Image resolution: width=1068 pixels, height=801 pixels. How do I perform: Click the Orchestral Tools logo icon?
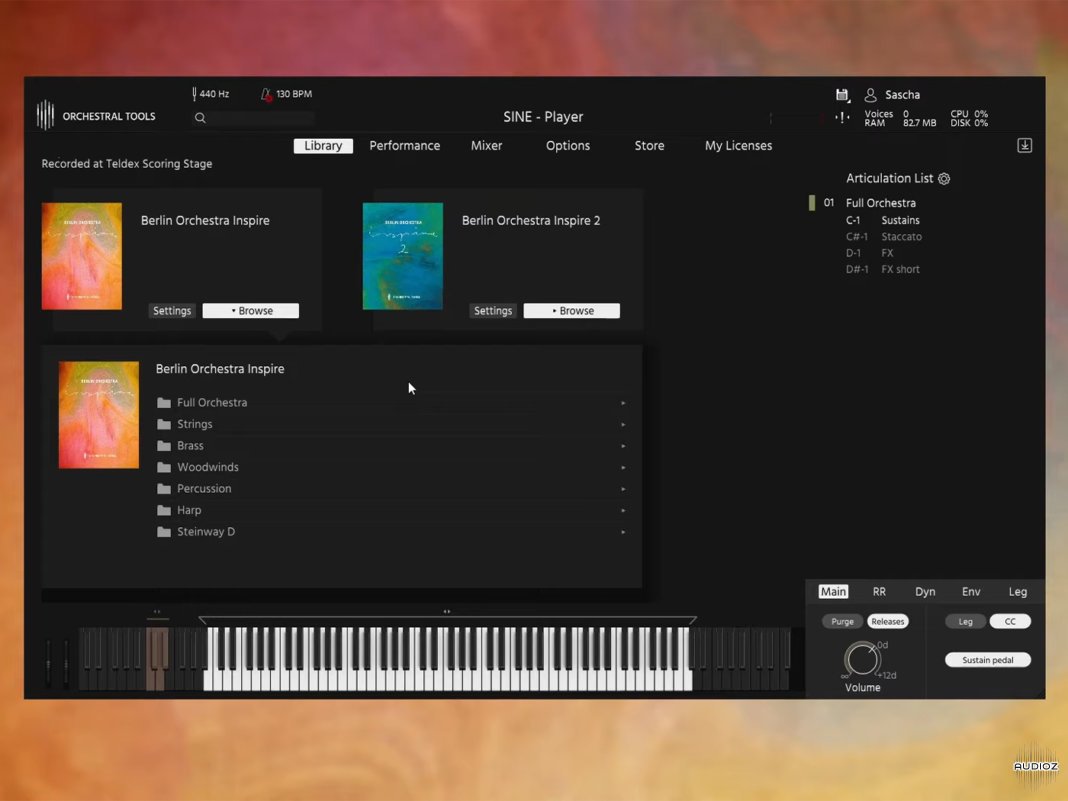(45, 115)
